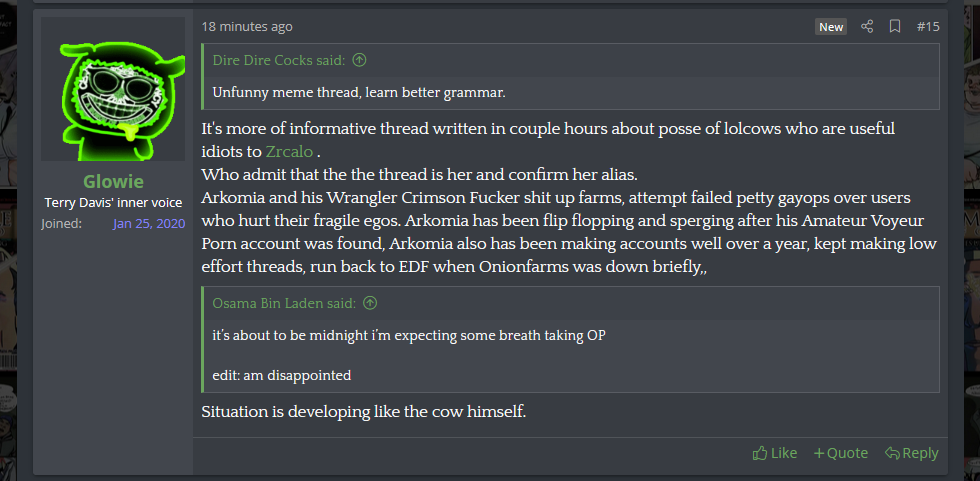The image size is (980, 481).
Task: Click the Quote button on the post
Action: [840, 453]
